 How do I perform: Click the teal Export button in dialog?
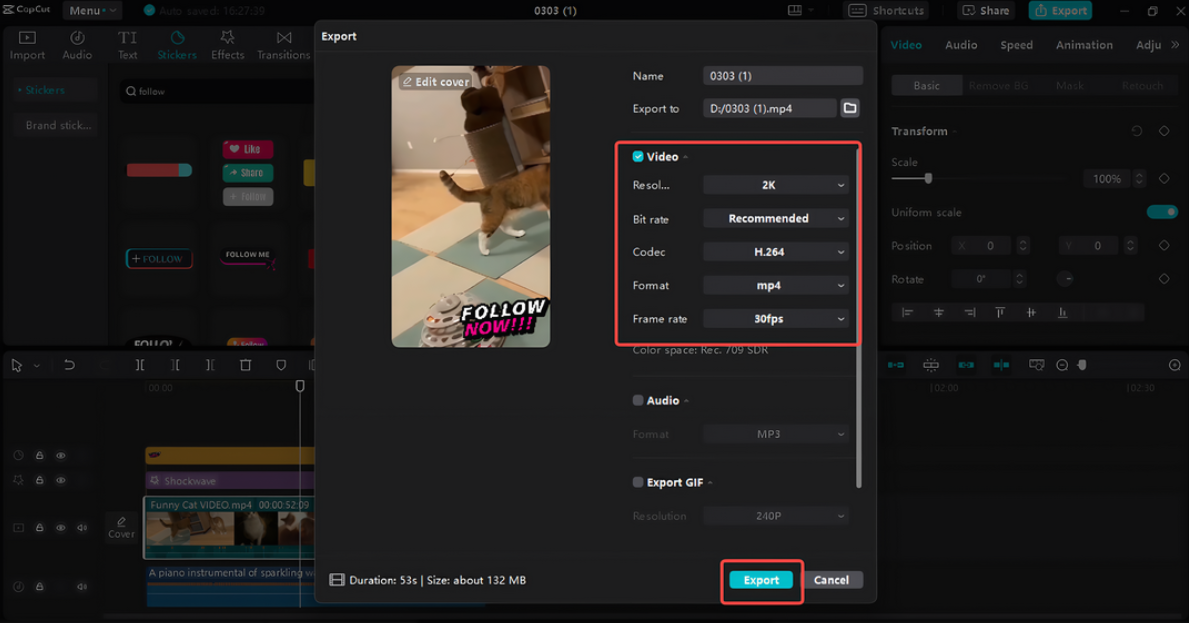tap(761, 580)
